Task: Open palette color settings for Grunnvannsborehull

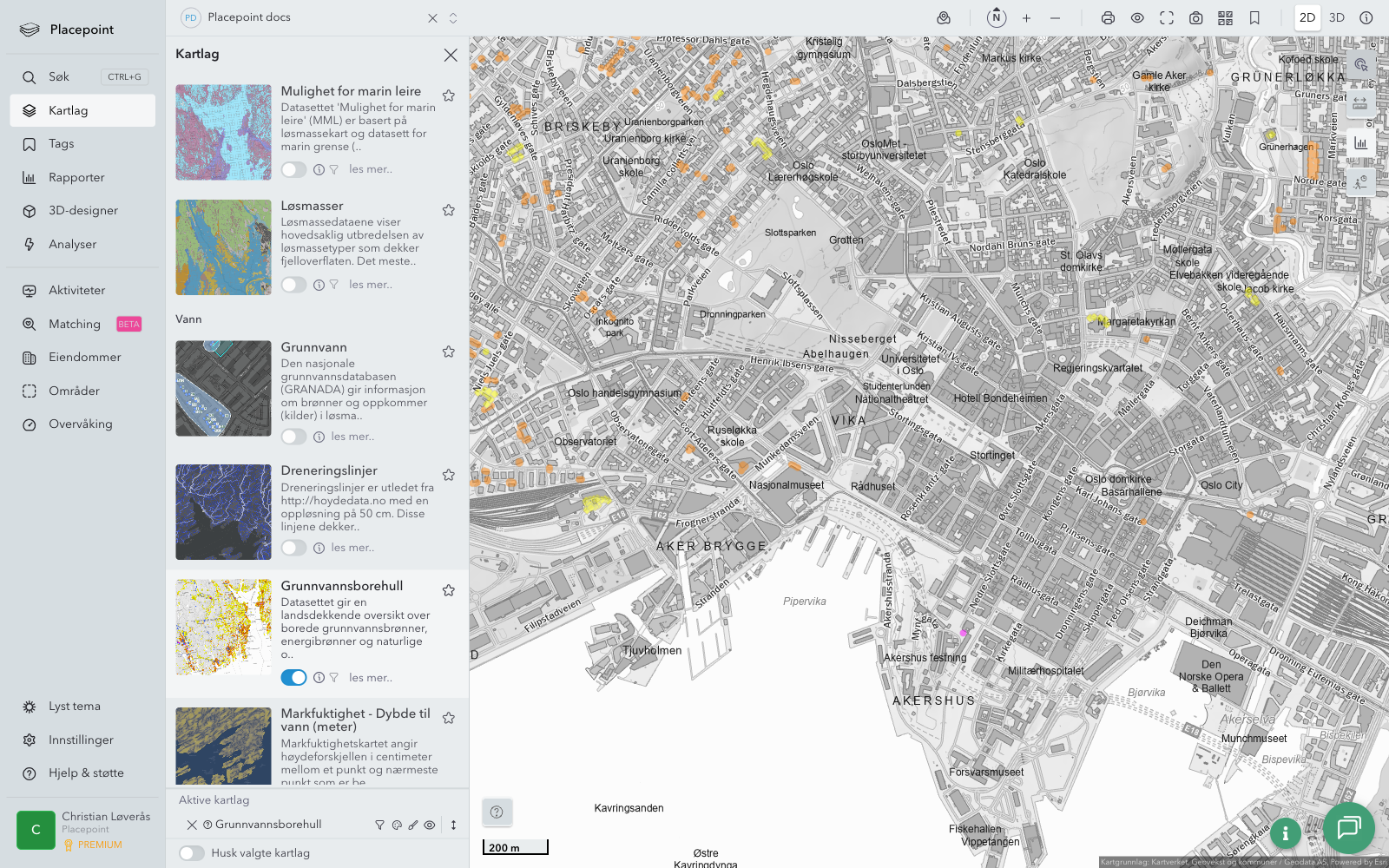Action: [x=397, y=825]
